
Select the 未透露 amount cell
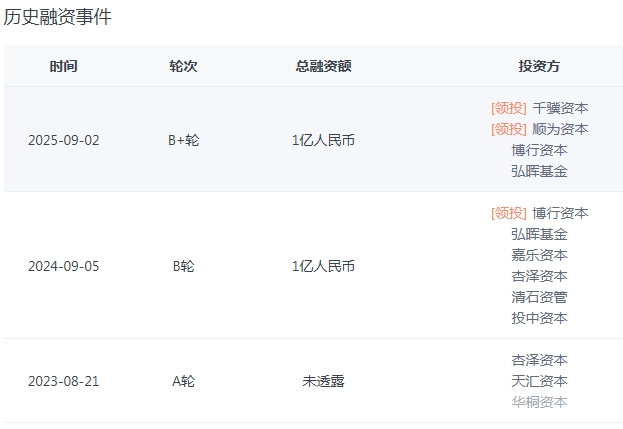point(323,381)
